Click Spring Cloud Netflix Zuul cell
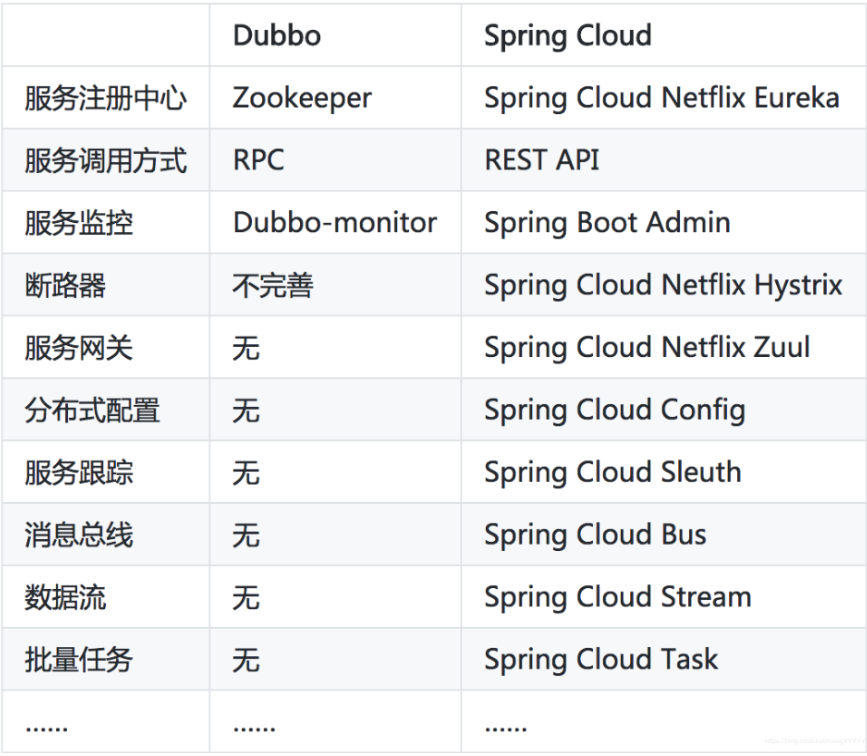This screenshot has width=867, height=756. point(647,348)
